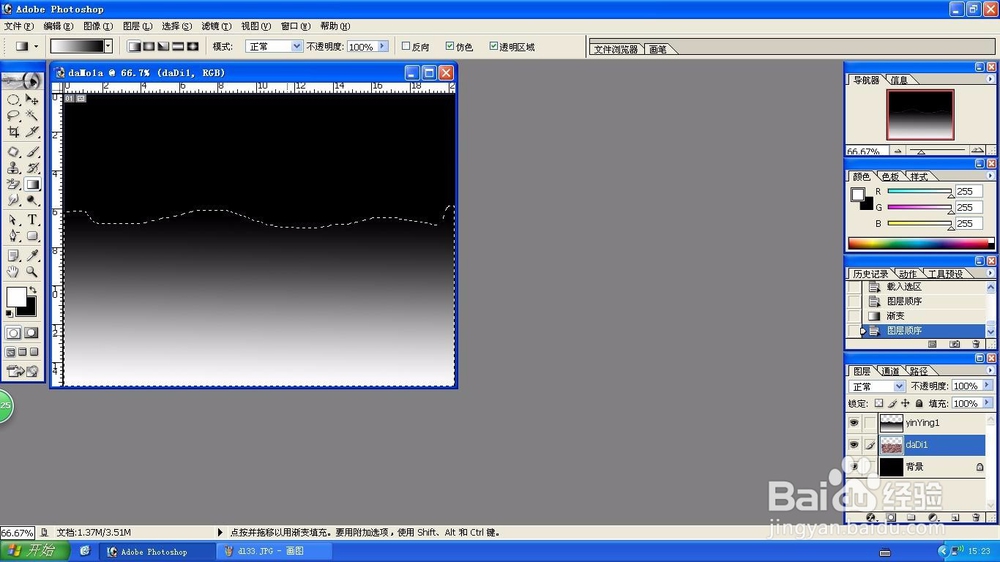Select the Crop tool
Viewport: 1000px width, 562px height.
(13, 131)
